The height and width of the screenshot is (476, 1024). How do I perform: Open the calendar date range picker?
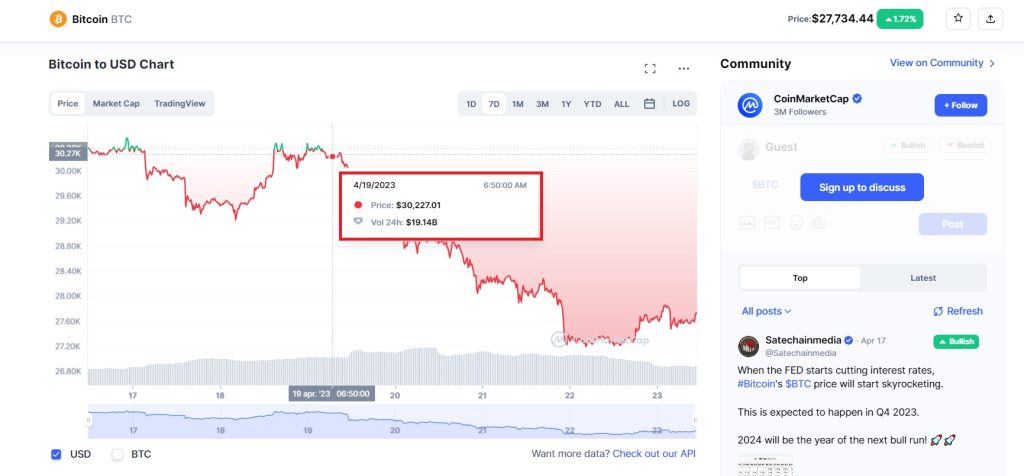pos(649,104)
